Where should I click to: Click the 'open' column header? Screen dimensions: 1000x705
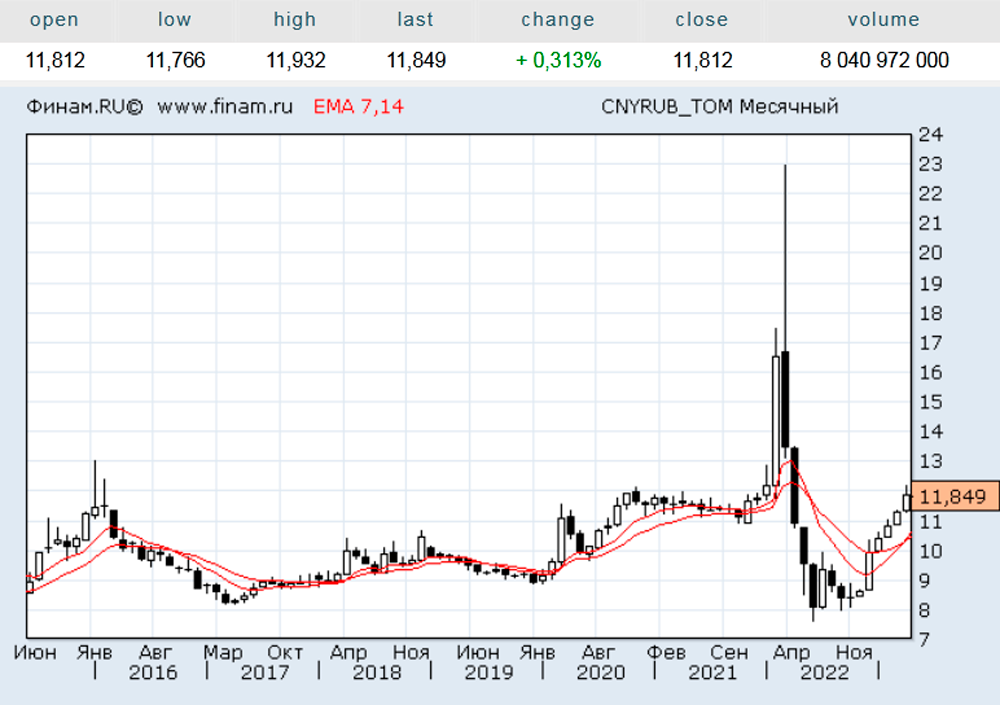point(55,20)
